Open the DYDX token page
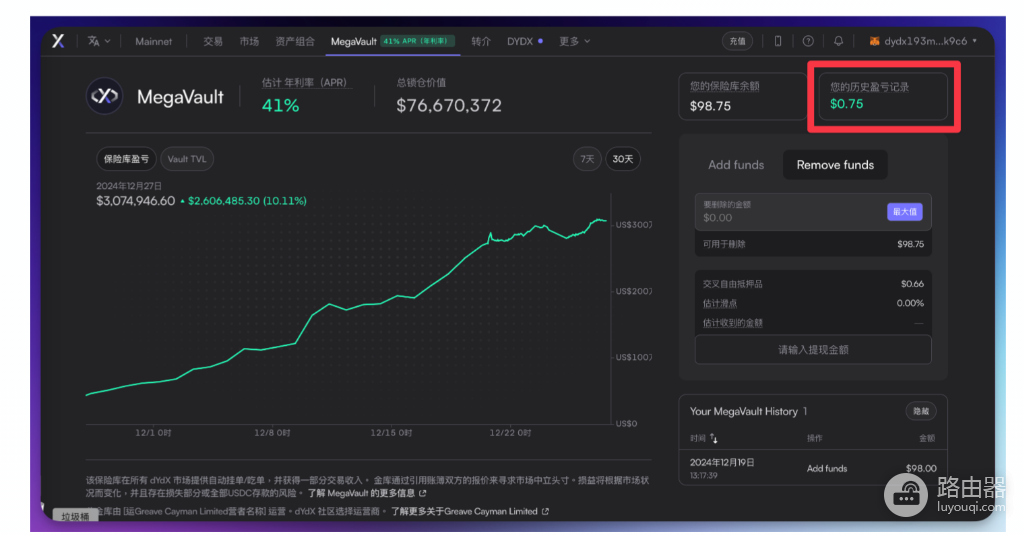 [x=524, y=41]
